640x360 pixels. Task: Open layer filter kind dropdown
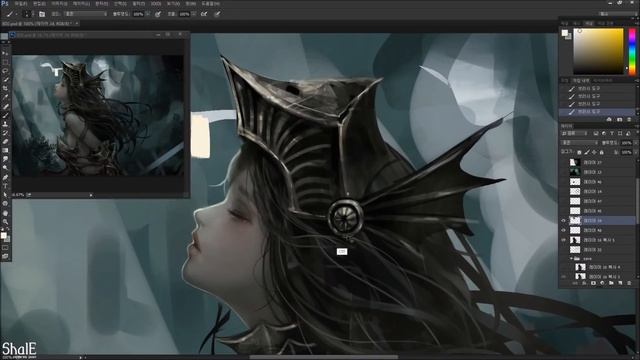tap(575, 133)
